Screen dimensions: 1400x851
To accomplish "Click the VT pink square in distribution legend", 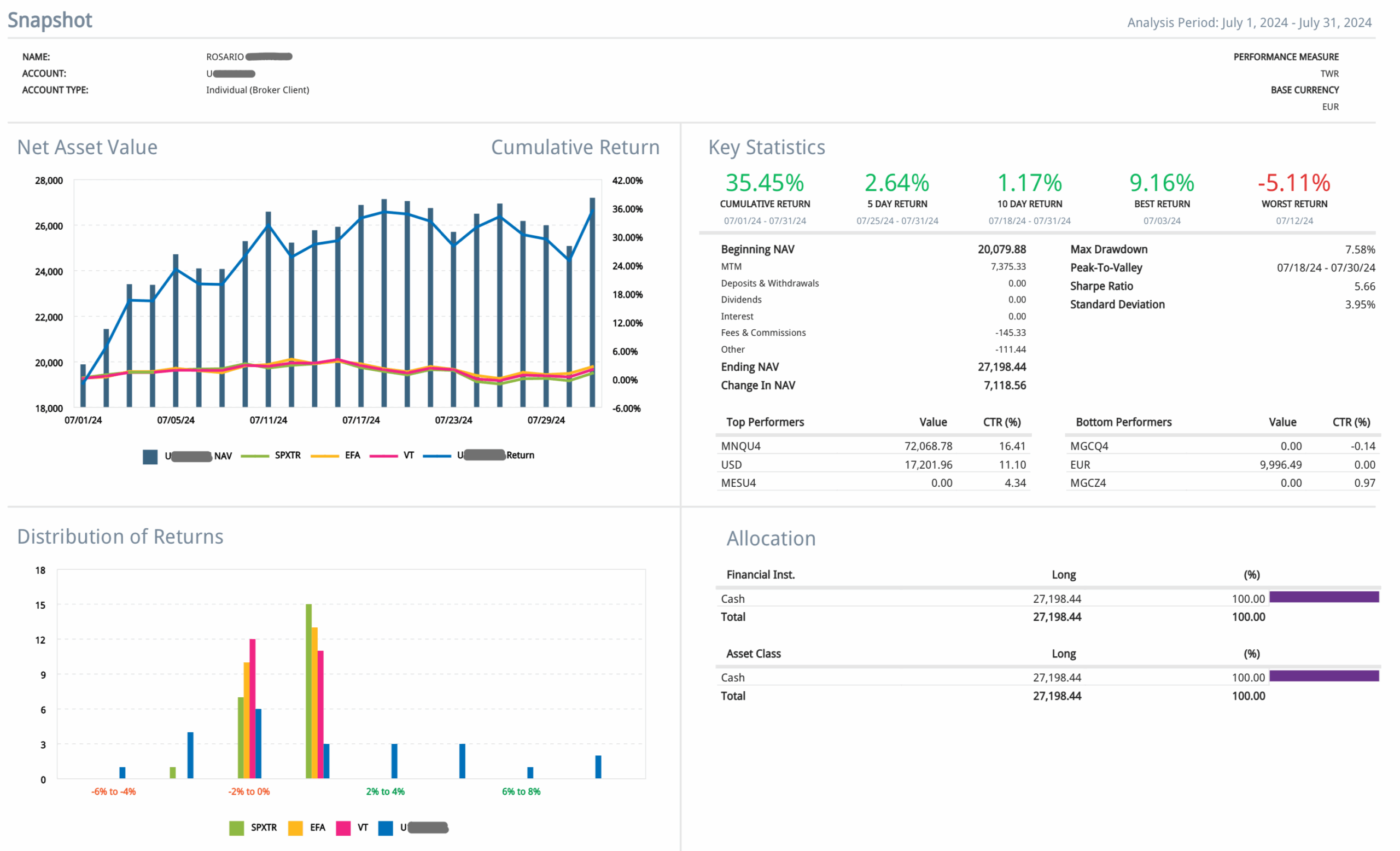I will (x=343, y=827).
